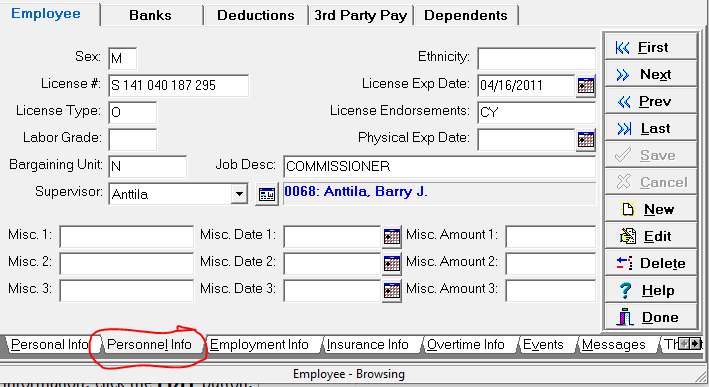Go to the Next employee record

[x=650, y=74]
